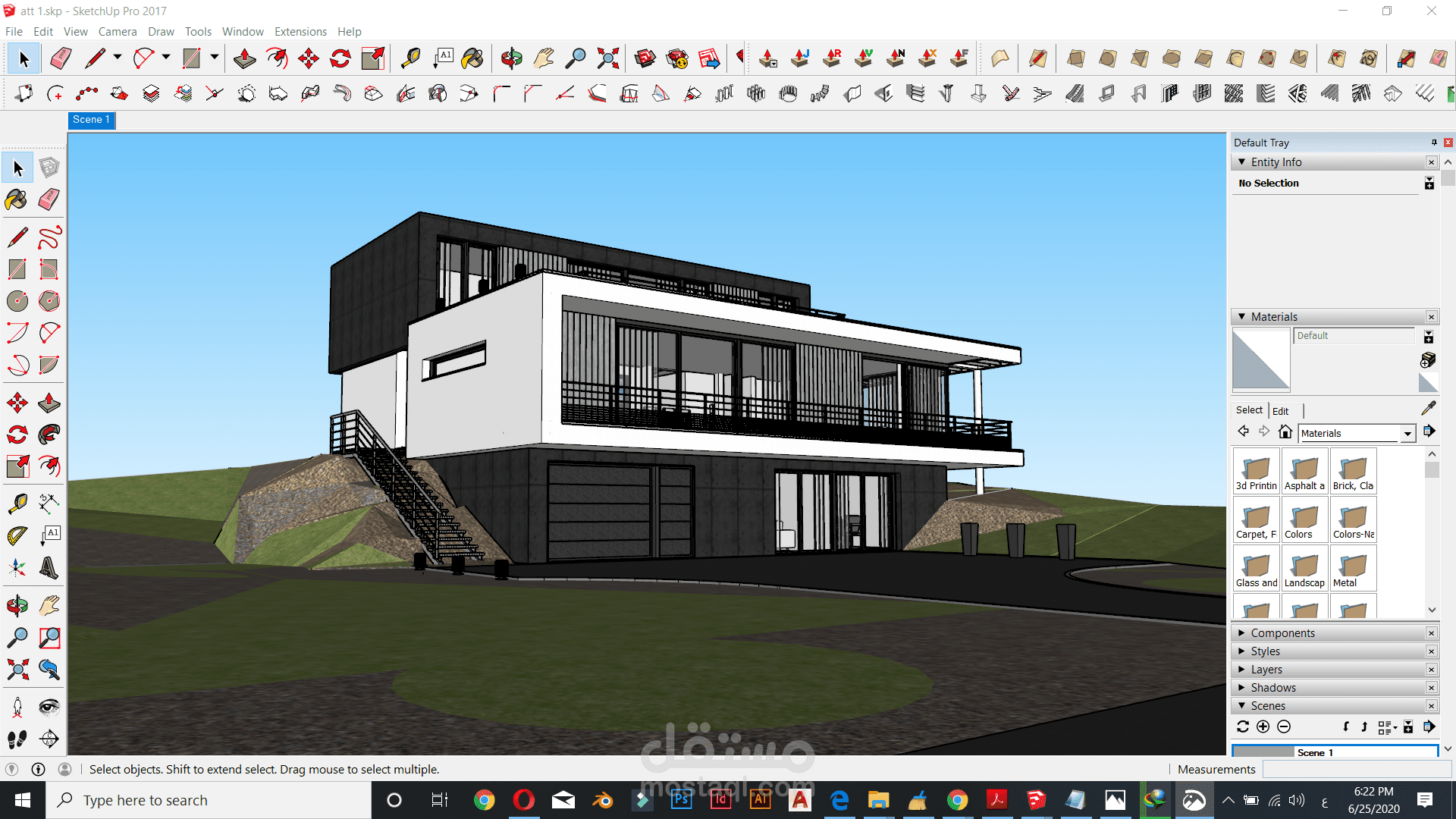Open the Extensions menu
1456x819 pixels.
click(300, 31)
